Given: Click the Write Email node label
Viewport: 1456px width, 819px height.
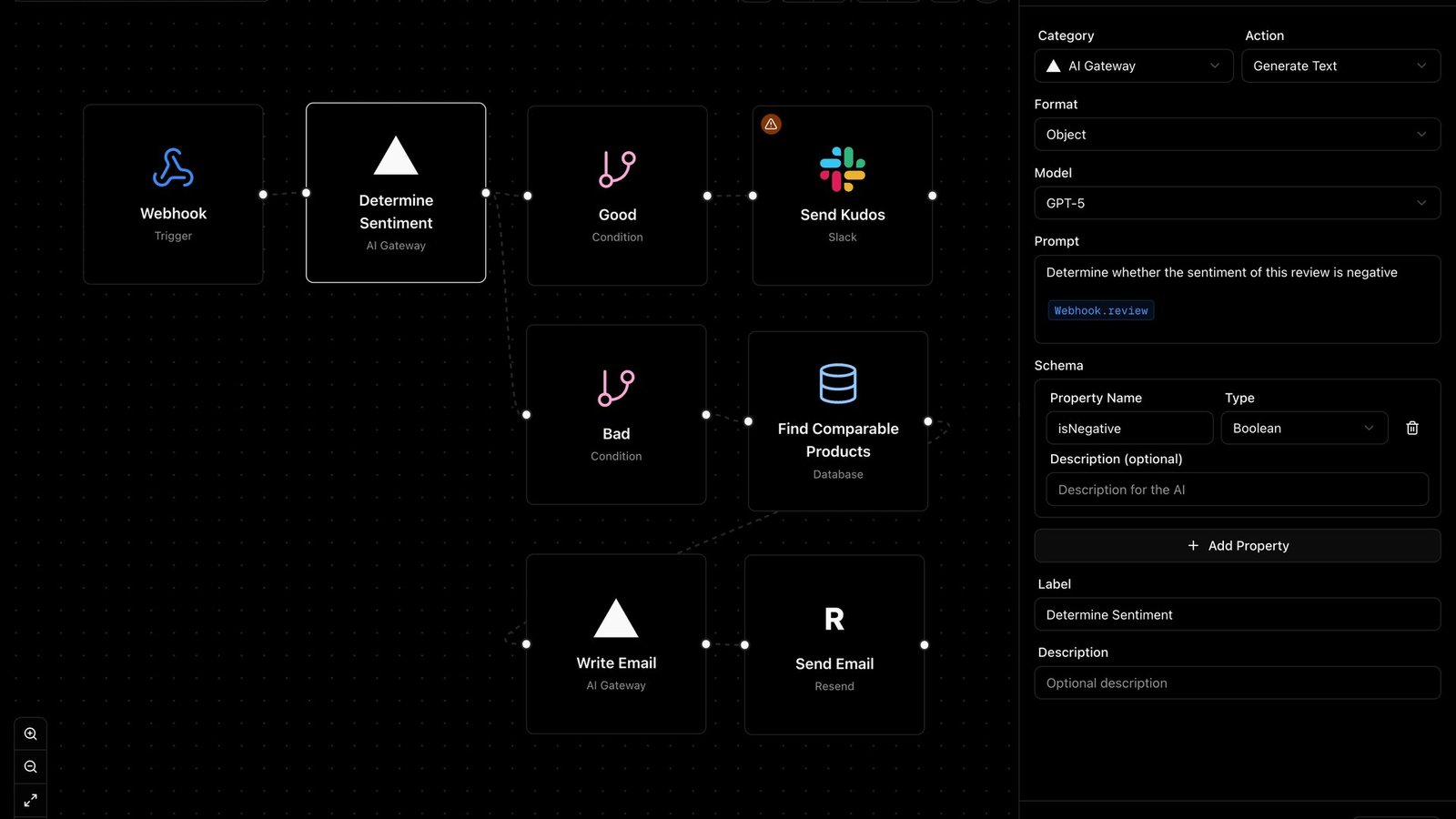Looking at the screenshot, I should (616, 663).
